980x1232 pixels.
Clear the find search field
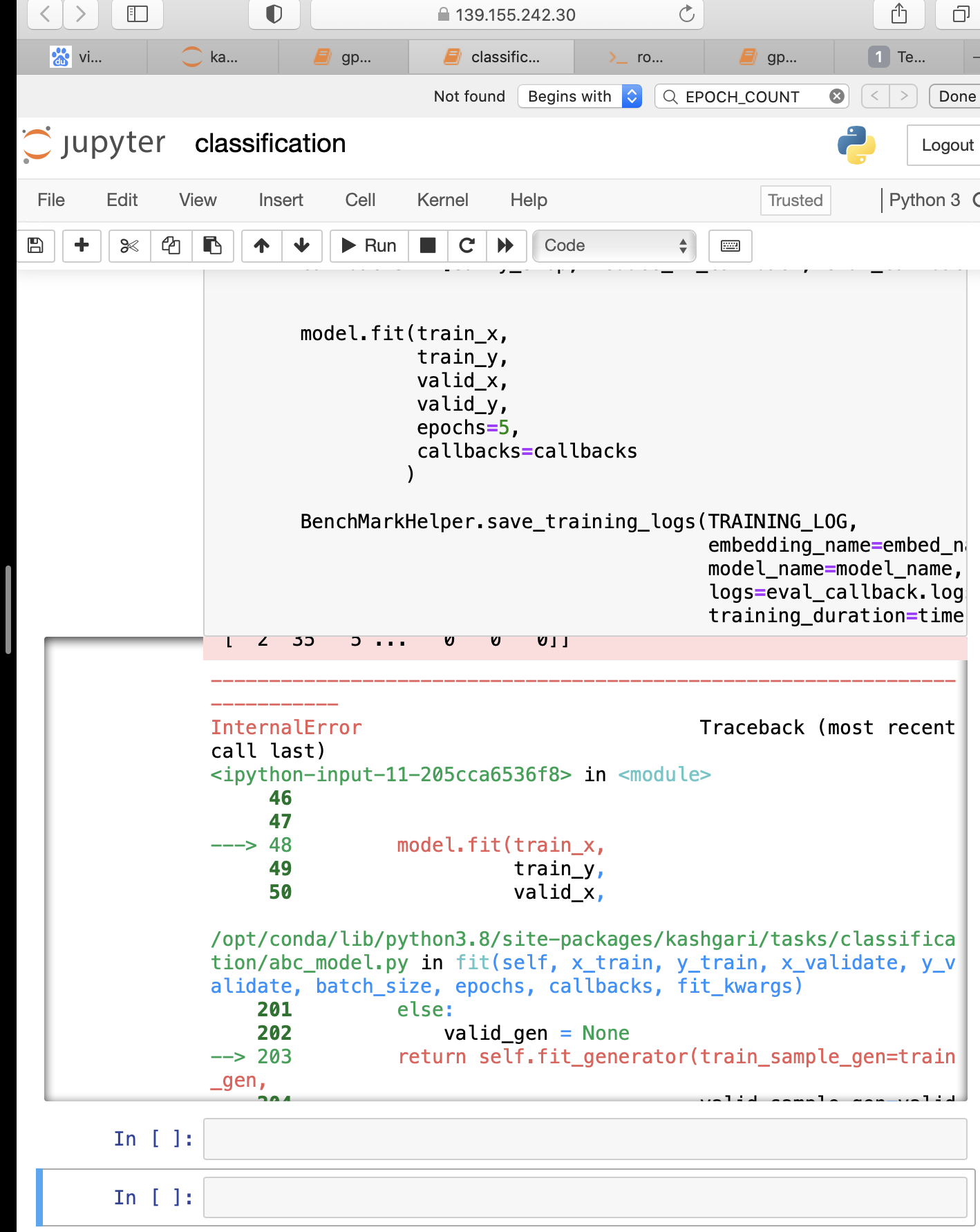coord(836,96)
